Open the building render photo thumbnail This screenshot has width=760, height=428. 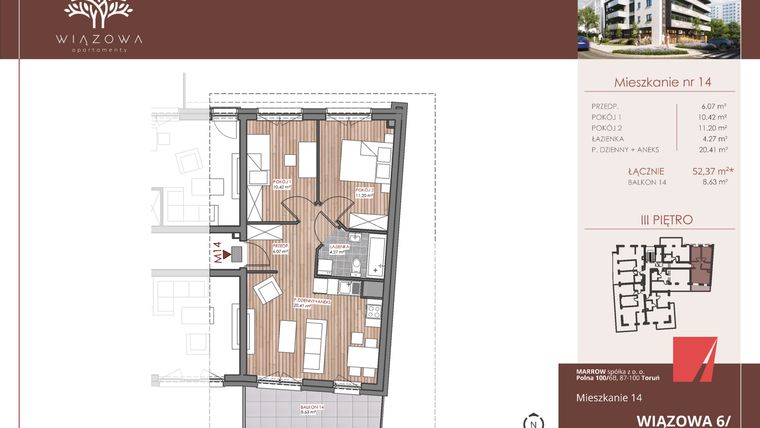point(659,29)
